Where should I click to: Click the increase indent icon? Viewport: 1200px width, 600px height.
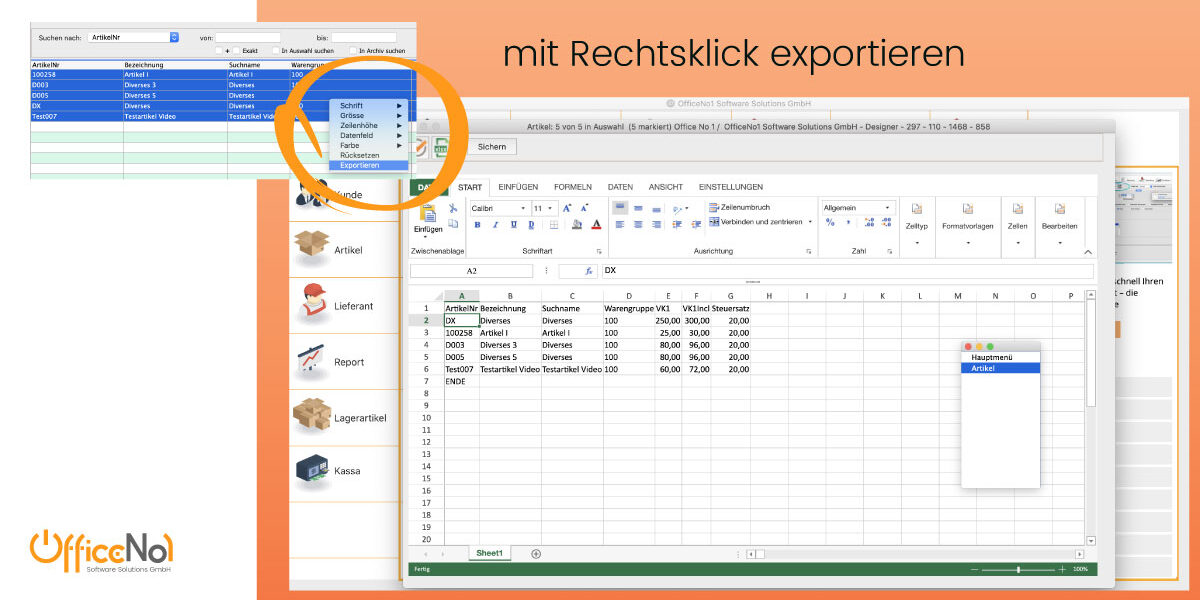point(696,225)
